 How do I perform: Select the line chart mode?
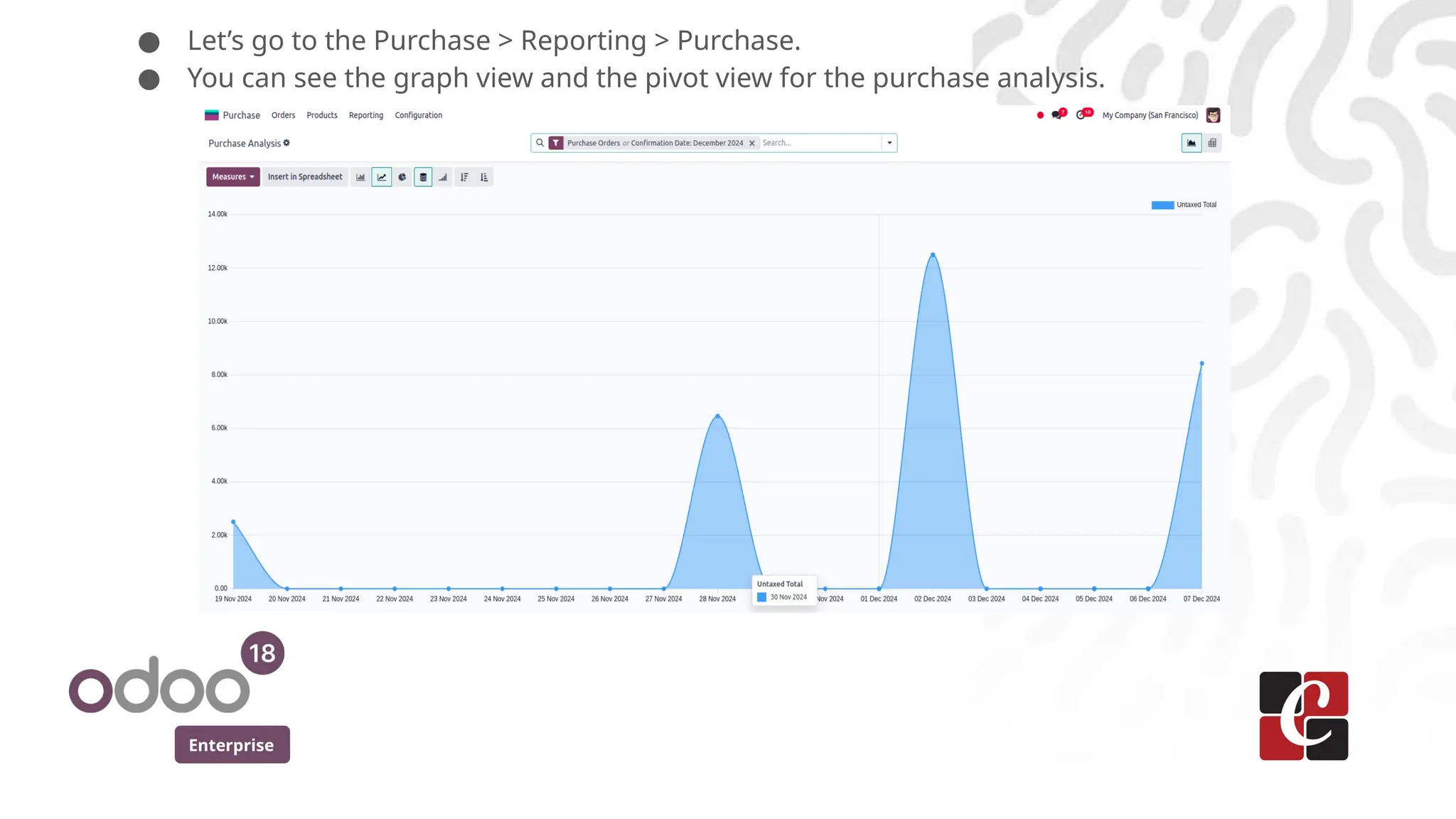pos(382,177)
